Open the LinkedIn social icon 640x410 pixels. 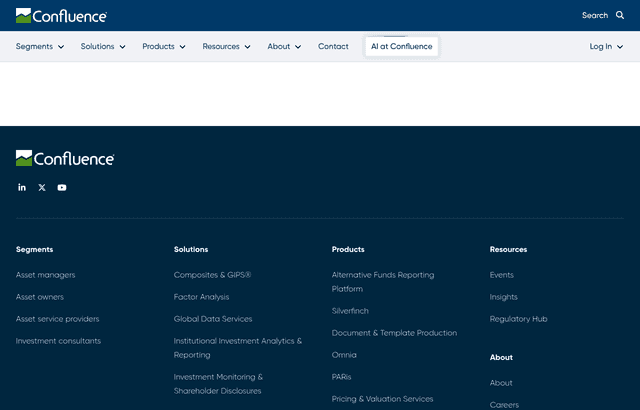(22, 187)
